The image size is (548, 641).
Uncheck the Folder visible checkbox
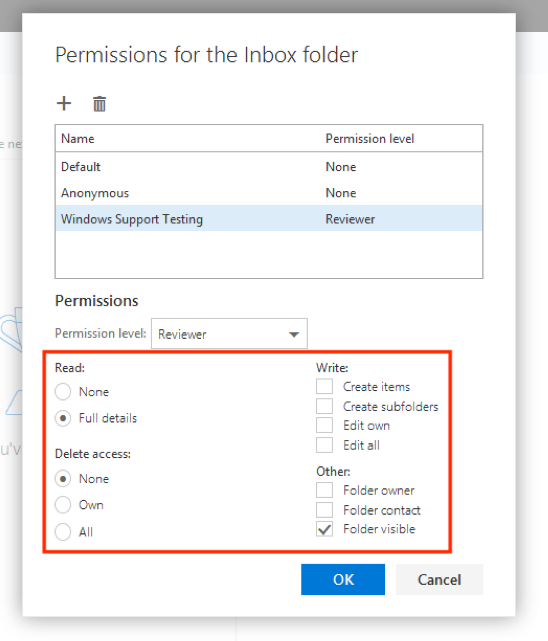click(324, 529)
